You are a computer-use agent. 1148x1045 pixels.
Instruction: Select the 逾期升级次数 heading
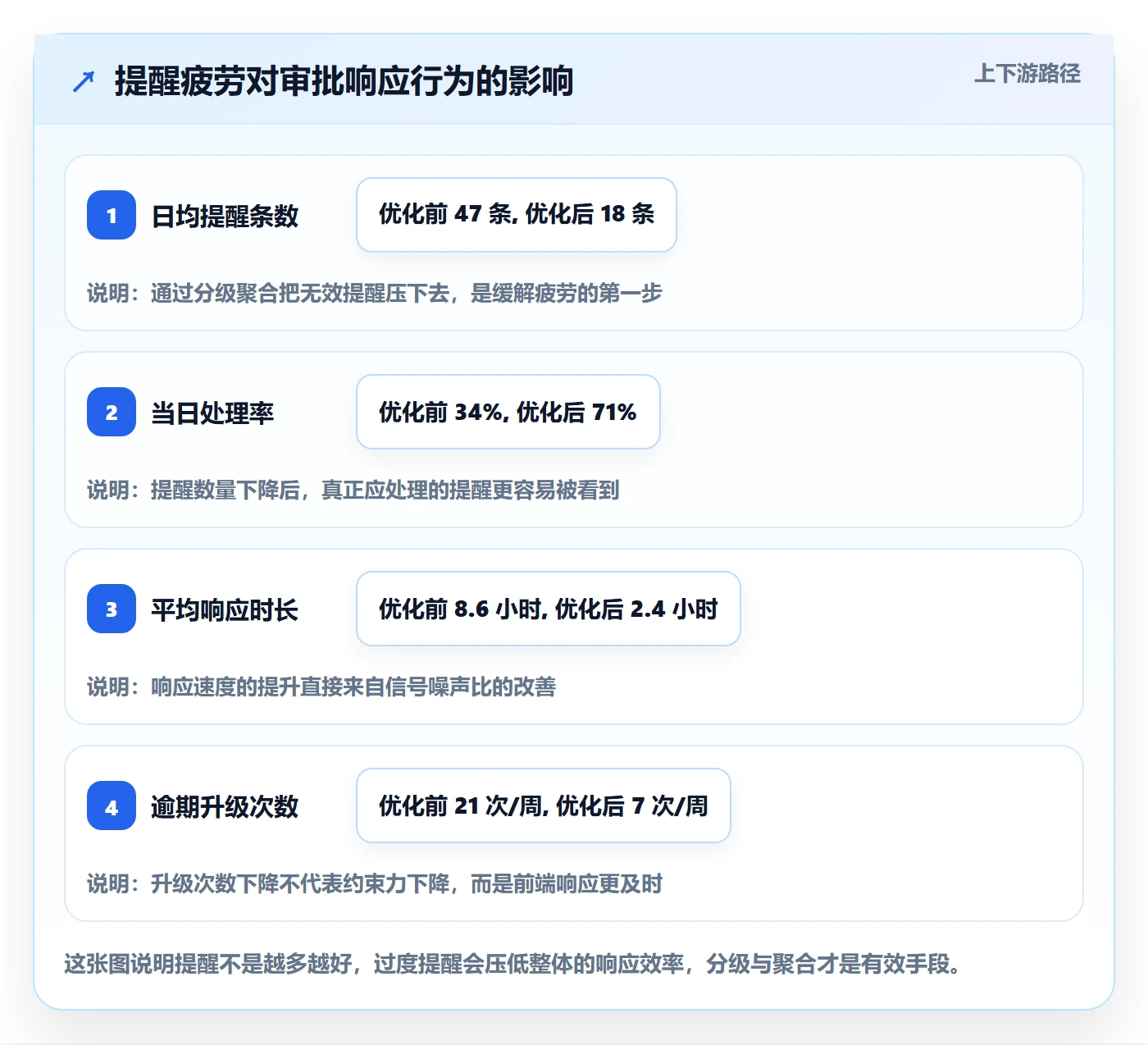pos(225,806)
